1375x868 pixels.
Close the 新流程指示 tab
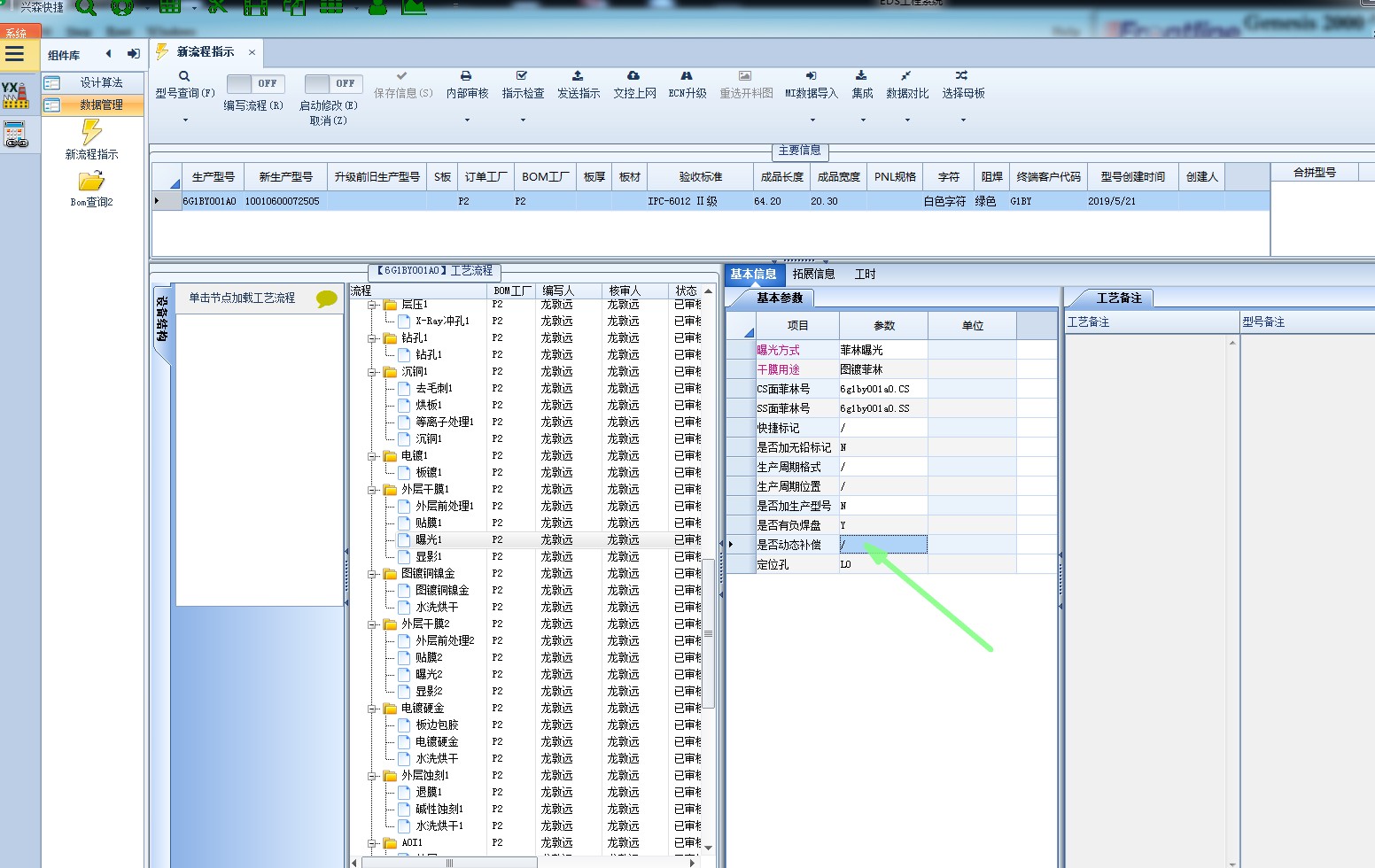pyautogui.click(x=252, y=52)
